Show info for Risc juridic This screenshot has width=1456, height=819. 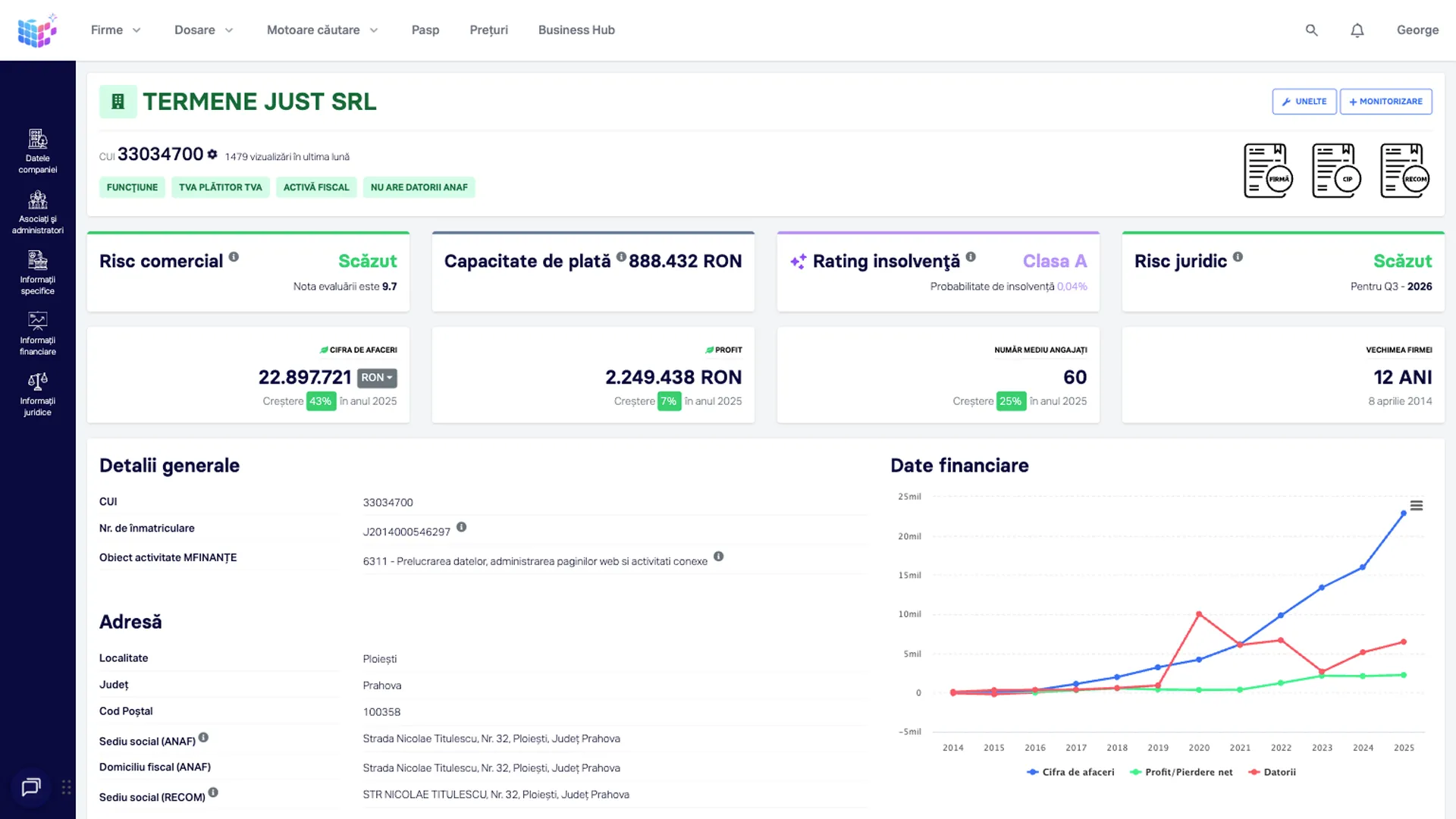coord(1238,257)
